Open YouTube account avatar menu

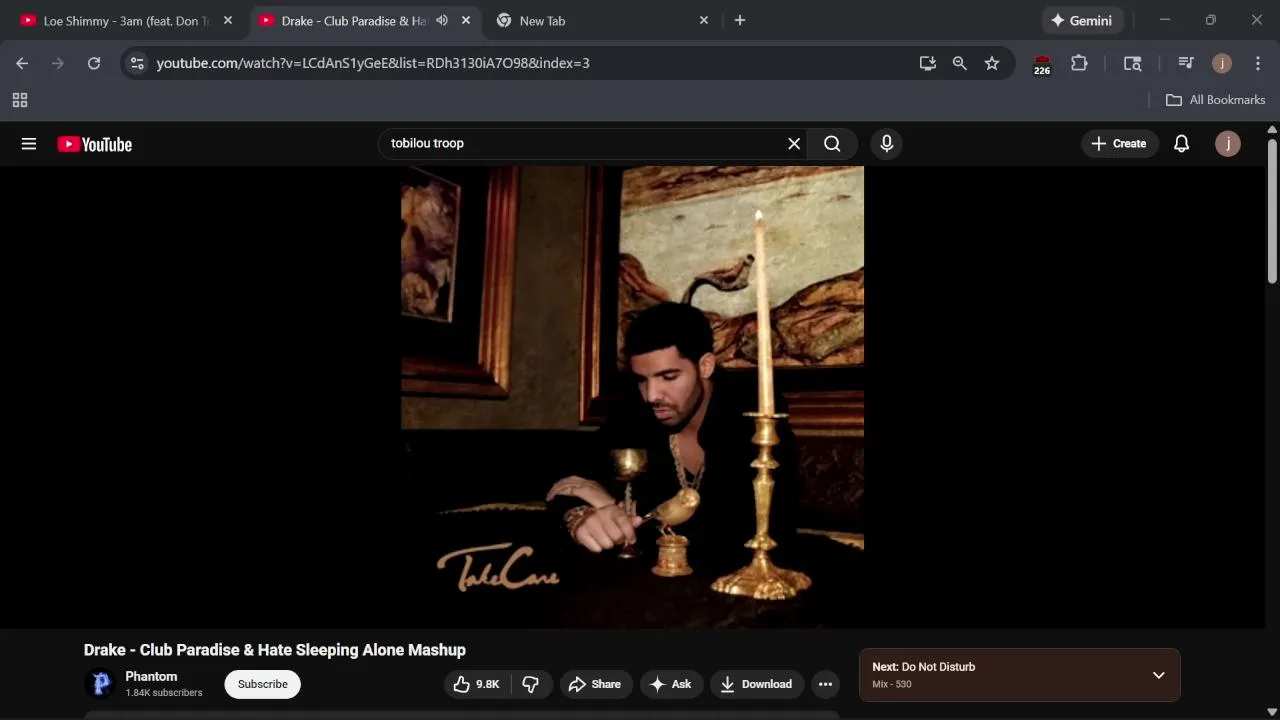pyautogui.click(x=1228, y=144)
